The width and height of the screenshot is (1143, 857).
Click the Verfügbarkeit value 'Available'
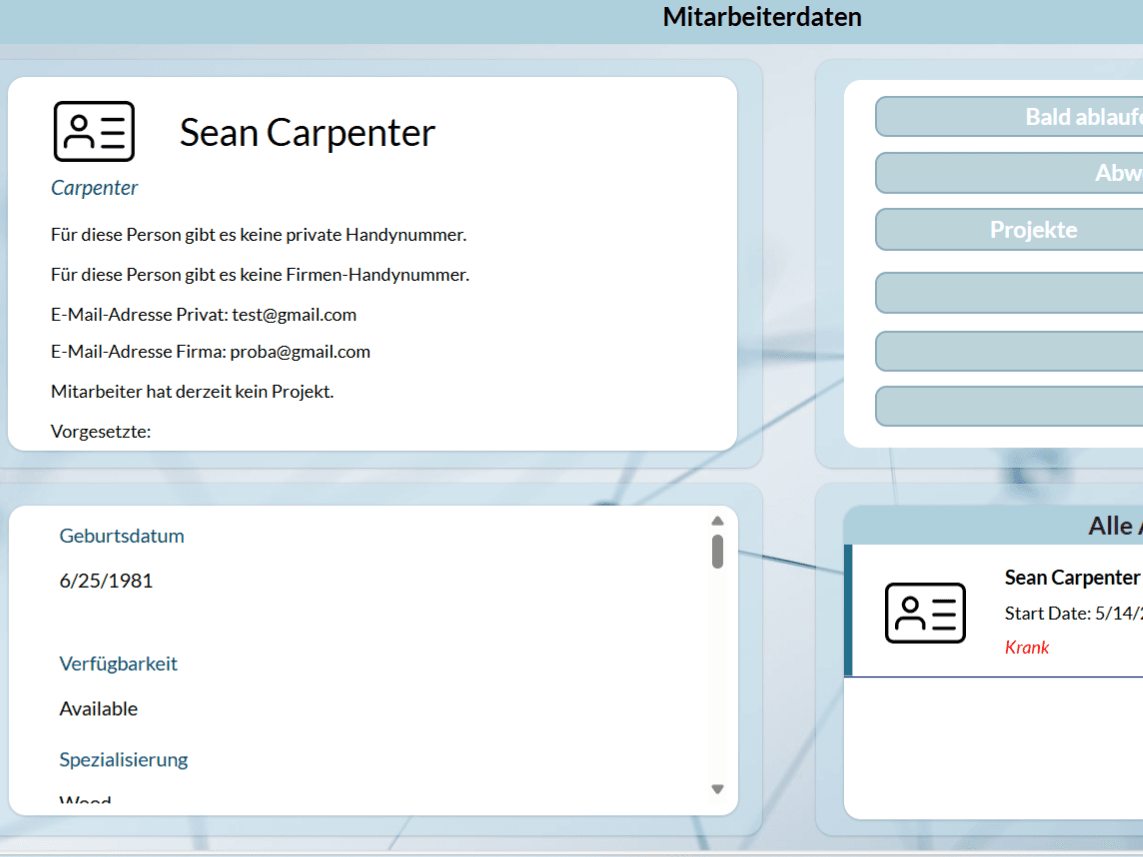click(99, 709)
